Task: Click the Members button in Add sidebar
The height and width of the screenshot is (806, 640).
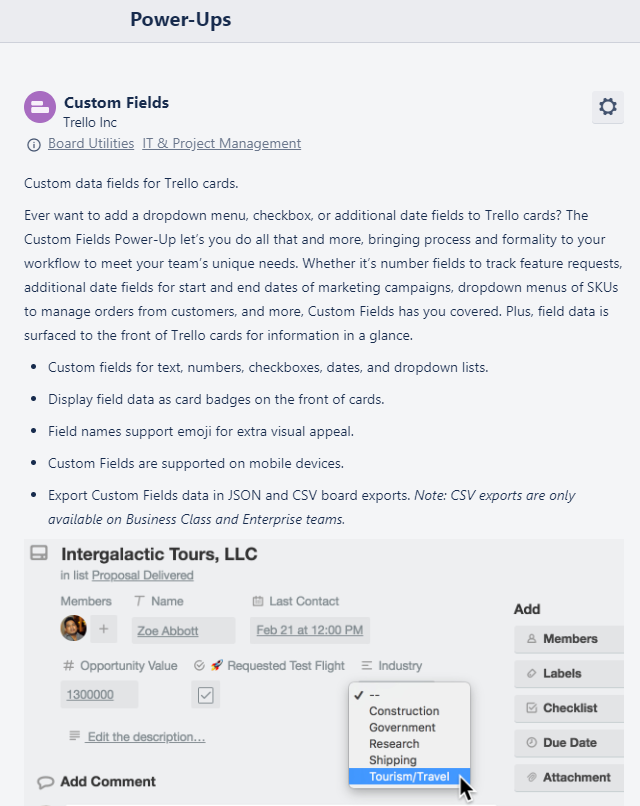Action: click(x=568, y=639)
